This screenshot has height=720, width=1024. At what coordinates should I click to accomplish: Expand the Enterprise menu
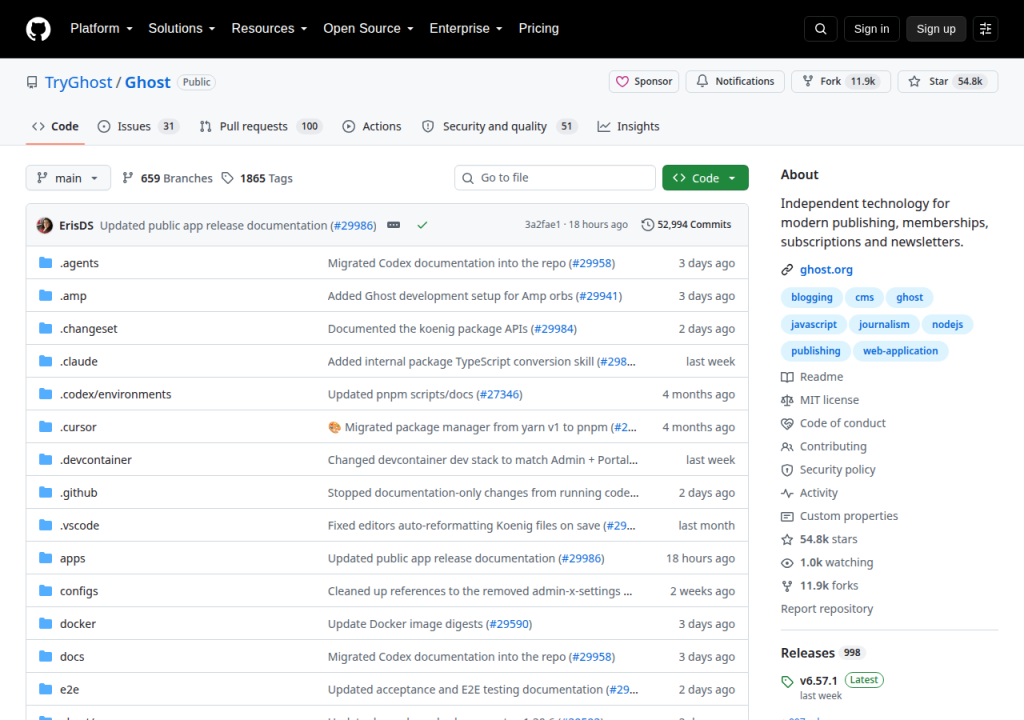coord(466,29)
